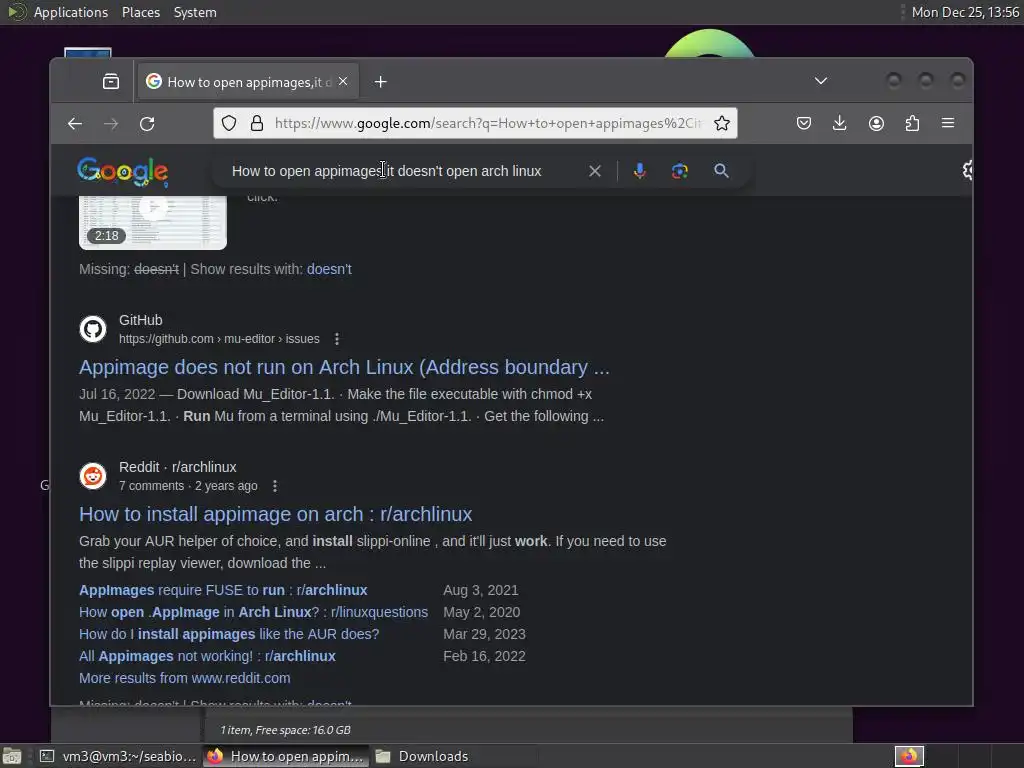Click the forward navigation arrow
This screenshot has height=768, width=1024.
click(111, 123)
